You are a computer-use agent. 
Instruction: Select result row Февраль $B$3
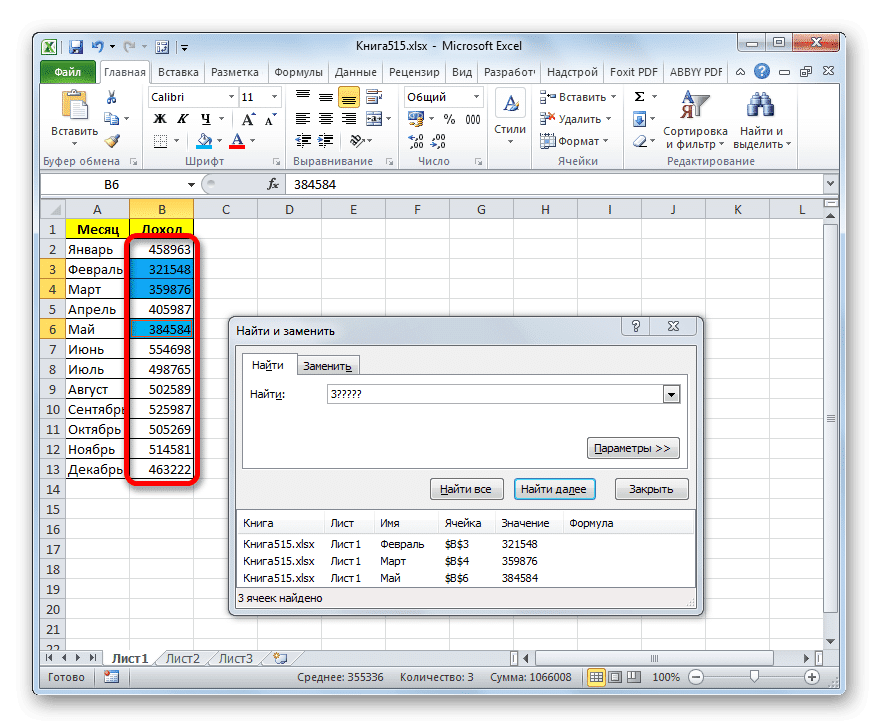(x=465, y=544)
